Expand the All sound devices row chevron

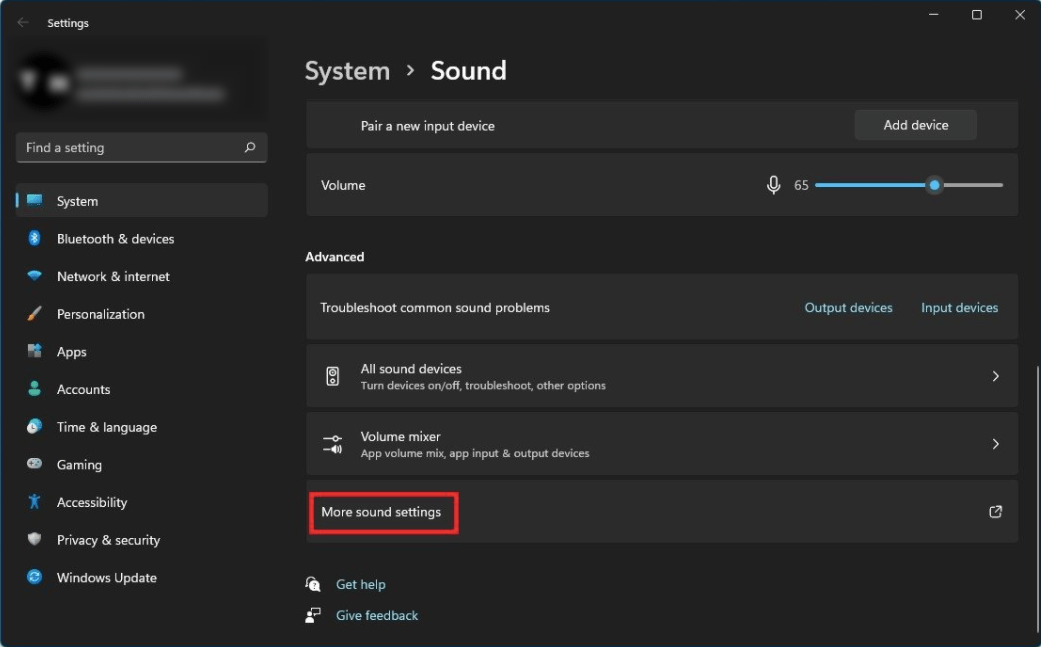coord(995,375)
